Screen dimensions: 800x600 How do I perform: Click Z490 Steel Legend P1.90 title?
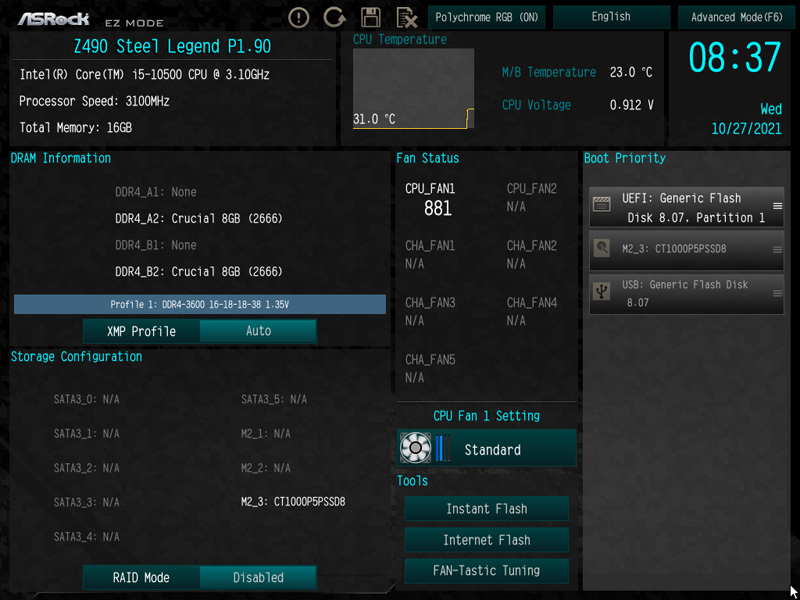click(172, 47)
